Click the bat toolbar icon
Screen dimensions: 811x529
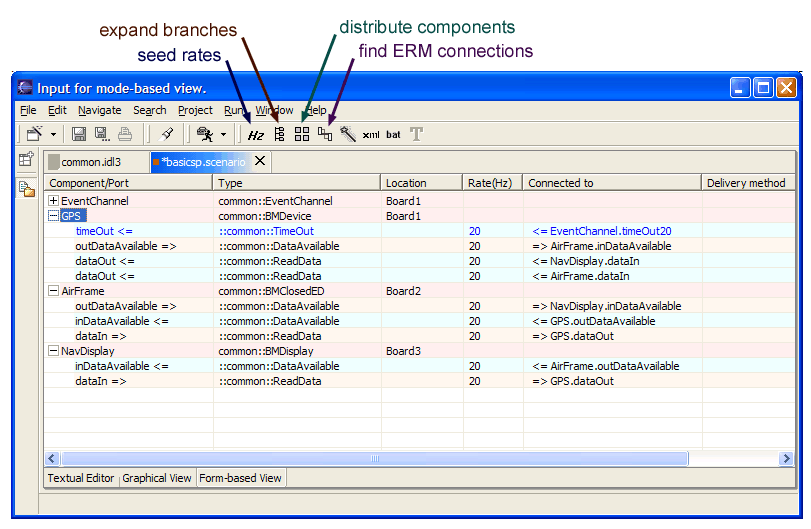tap(394, 134)
